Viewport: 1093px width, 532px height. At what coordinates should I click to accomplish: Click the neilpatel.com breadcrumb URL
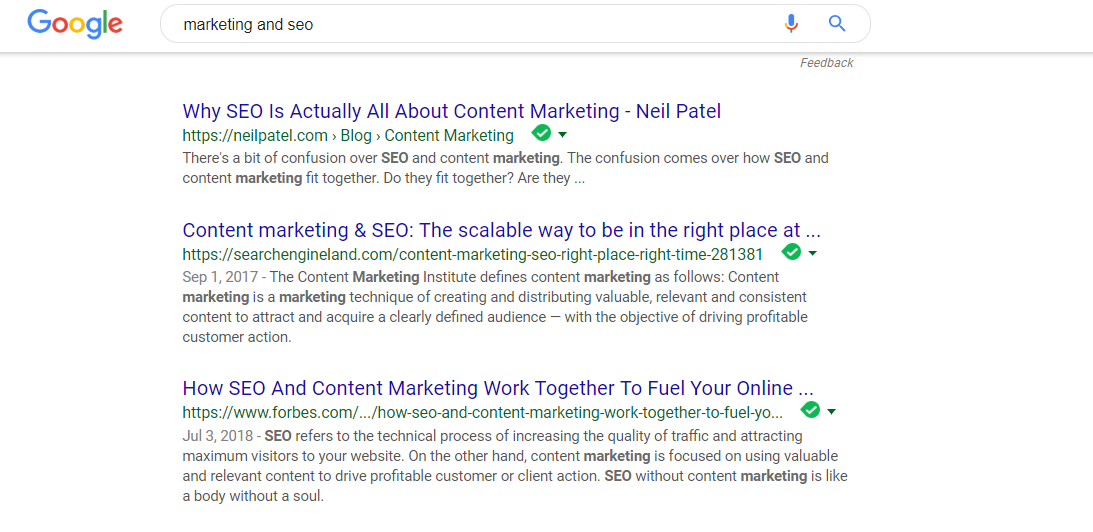pos(347,136)
